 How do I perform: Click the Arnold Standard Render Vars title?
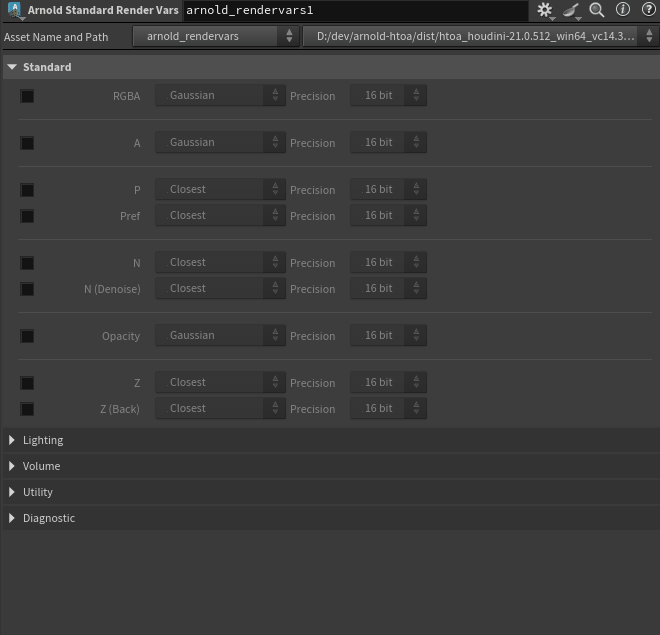[x=103, y=10]
